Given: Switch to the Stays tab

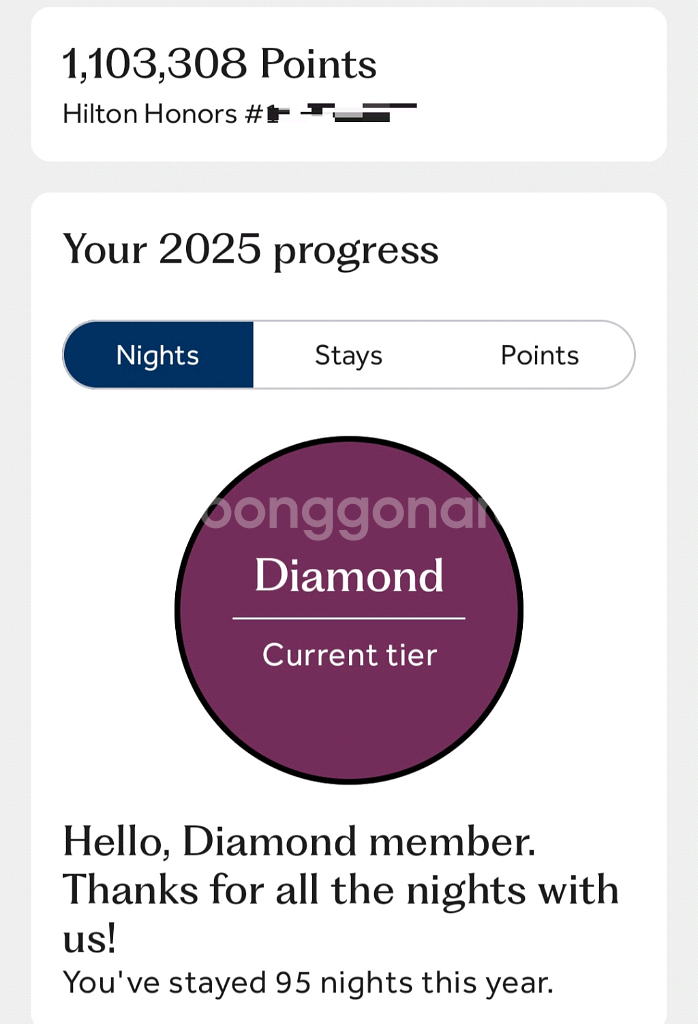Looking at the screenshot, I should coord(348,355).
